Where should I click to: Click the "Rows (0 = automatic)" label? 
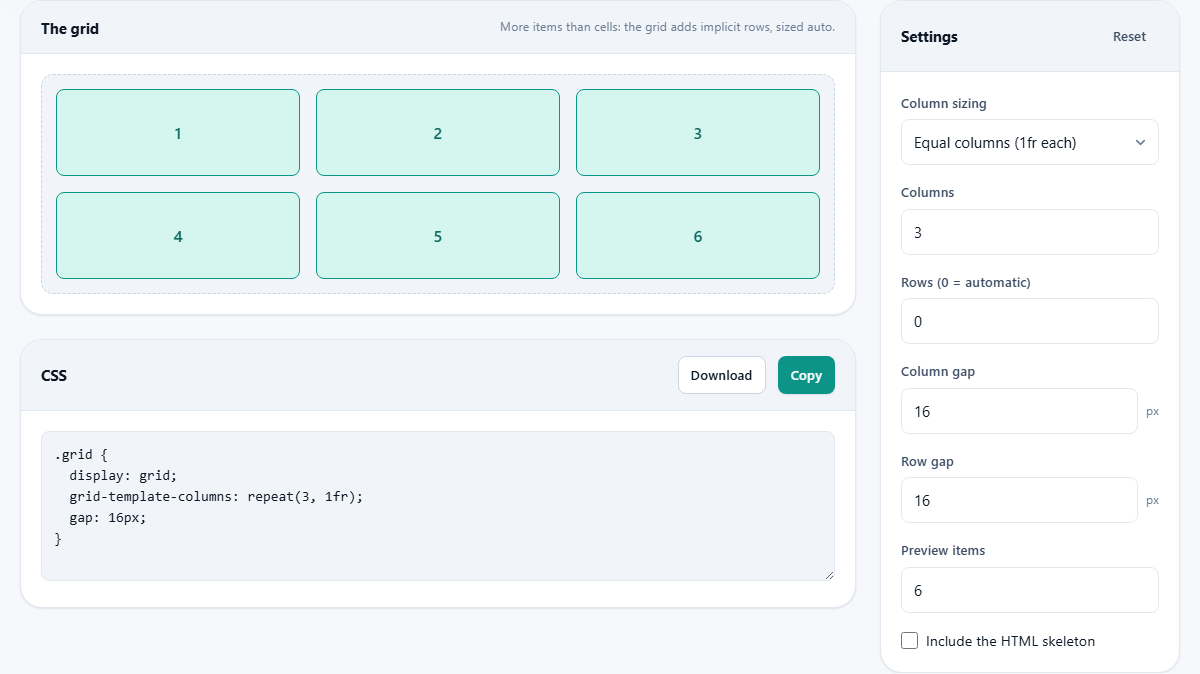[966, 282]
